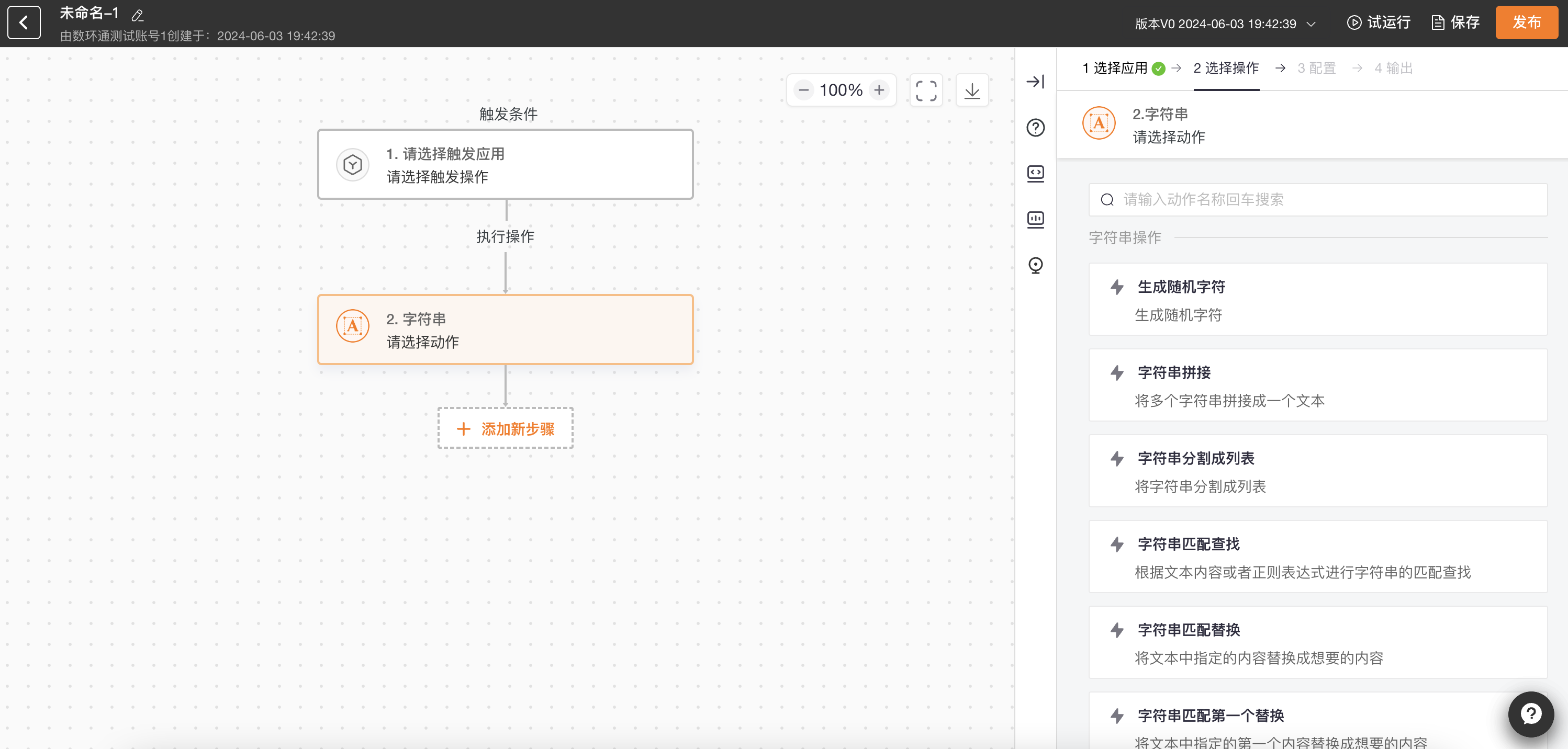
Task: Click lightning icon beside 字符串分割成列表
Action: (1116, 458)
